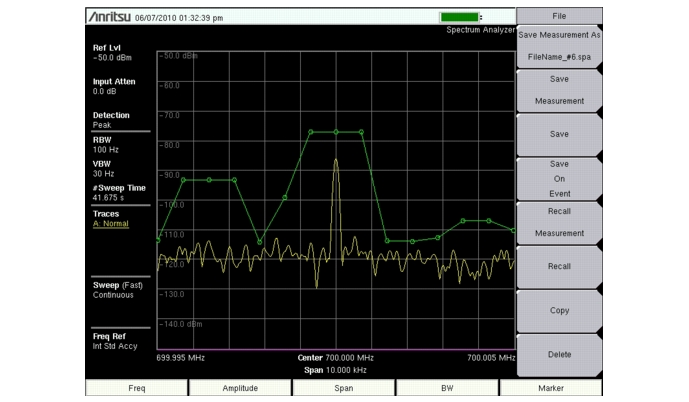Open the Freq menu tab
The height and width of the screenshot is (402, 689).
click(137, 386)
